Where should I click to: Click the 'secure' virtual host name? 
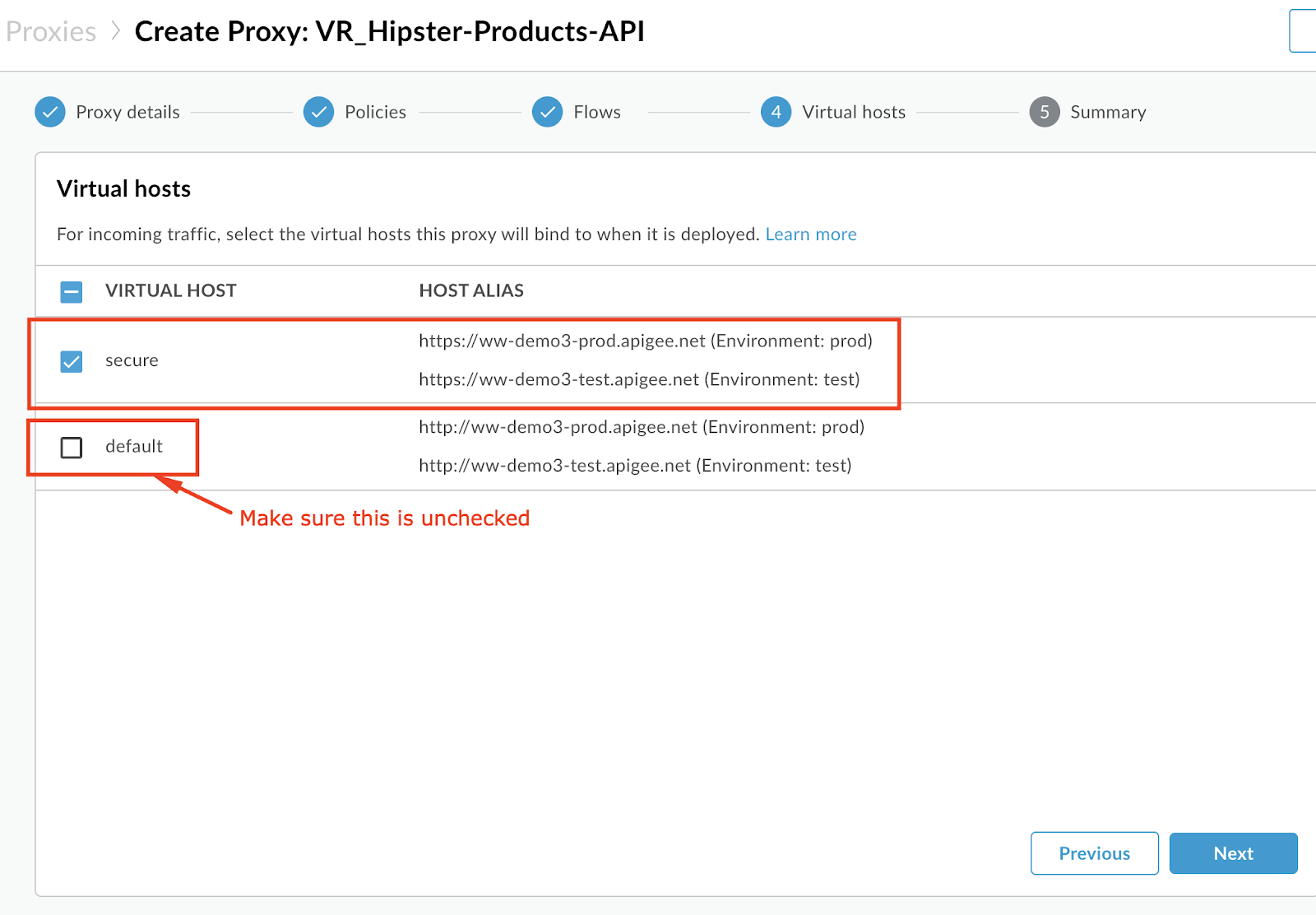[132, 360]
